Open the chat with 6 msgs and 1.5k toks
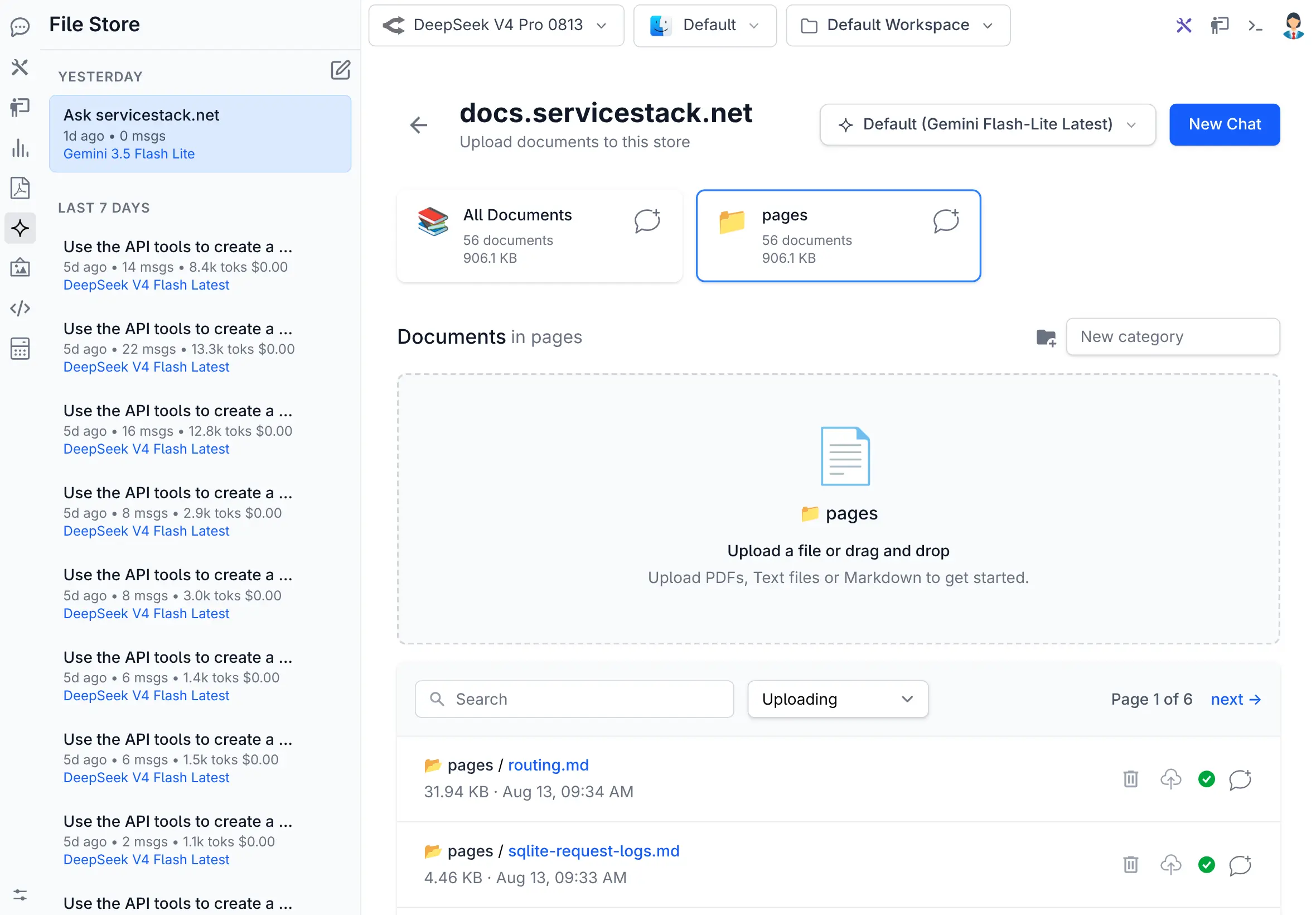Image resolution: width=1316 pixels, height=915 pixels. pos(200,758)
